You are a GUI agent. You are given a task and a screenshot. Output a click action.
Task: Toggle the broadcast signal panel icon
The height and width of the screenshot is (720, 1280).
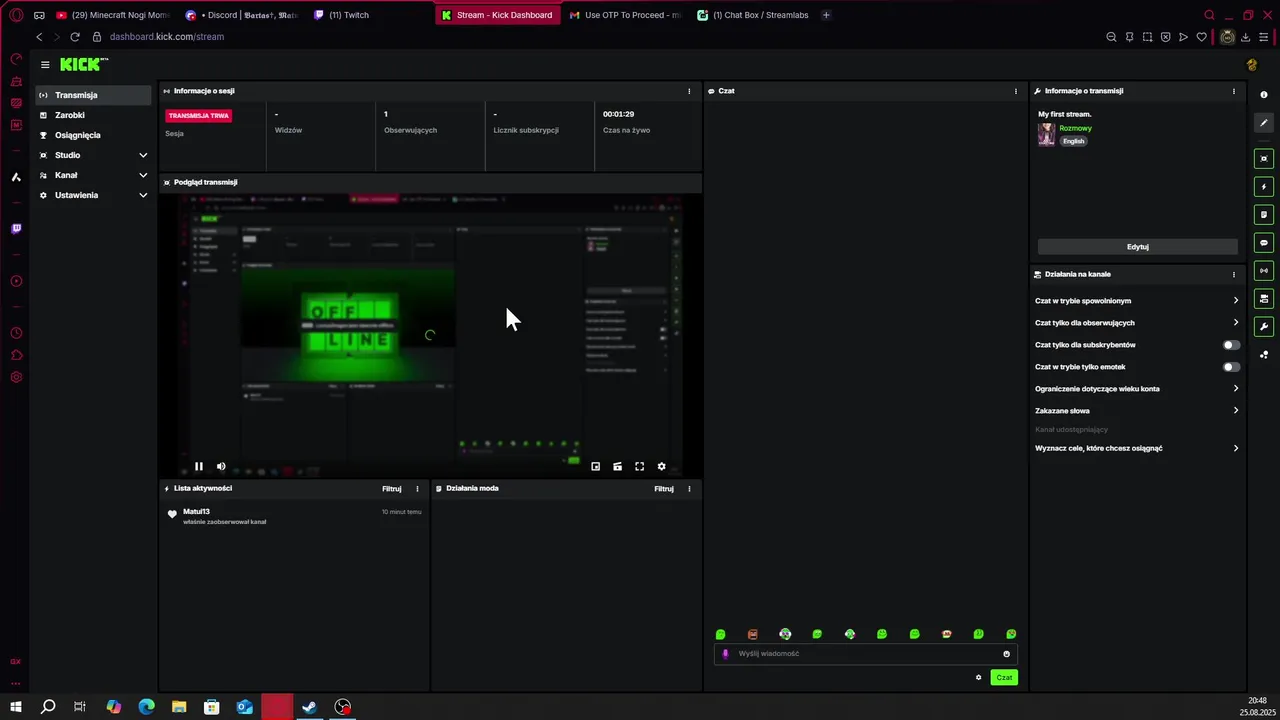[1264, 271]
